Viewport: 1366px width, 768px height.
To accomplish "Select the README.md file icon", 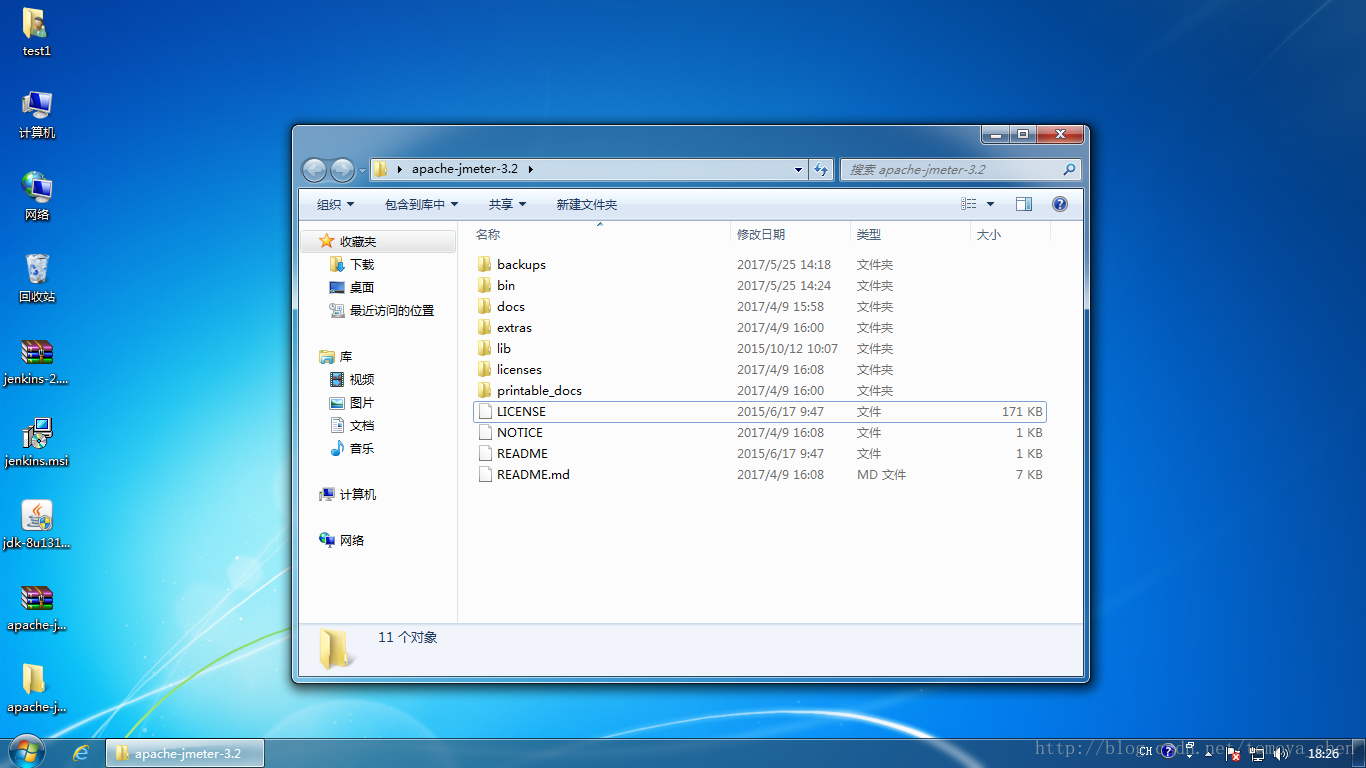I will click(x=485, y=474).
